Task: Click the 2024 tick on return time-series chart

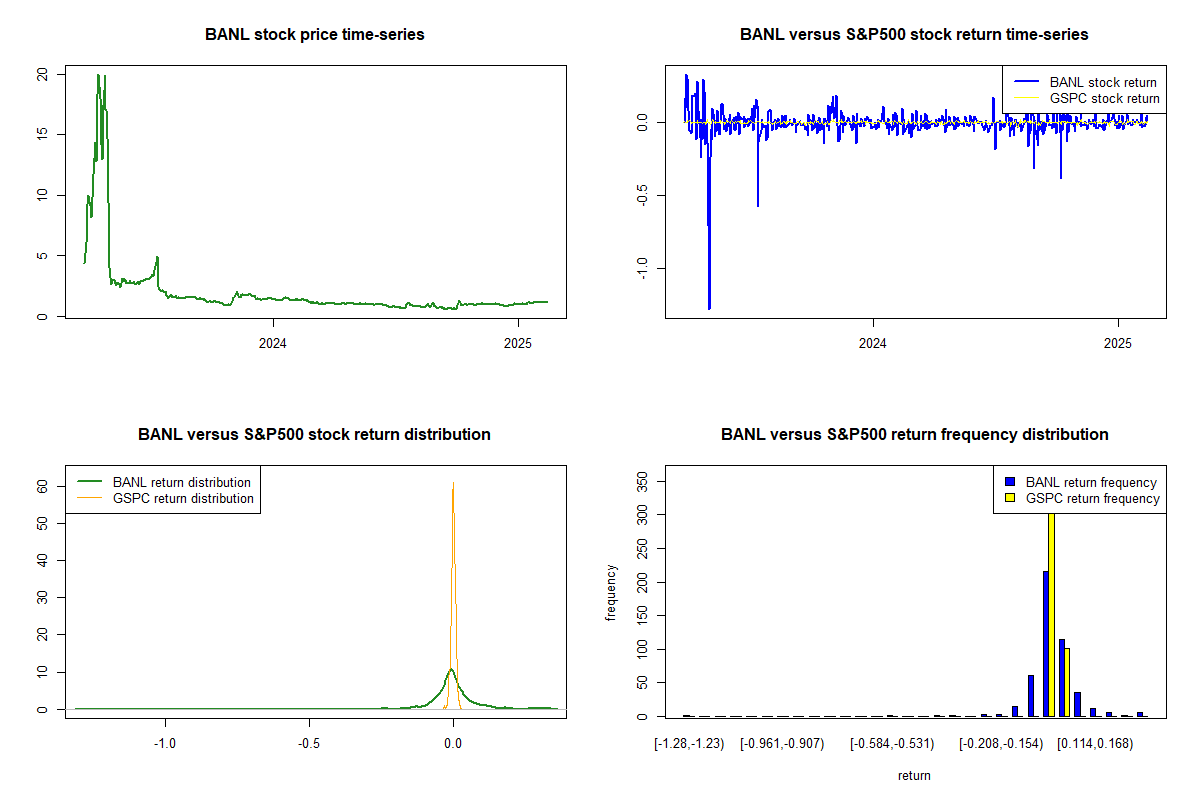Action: click(873, 343)
